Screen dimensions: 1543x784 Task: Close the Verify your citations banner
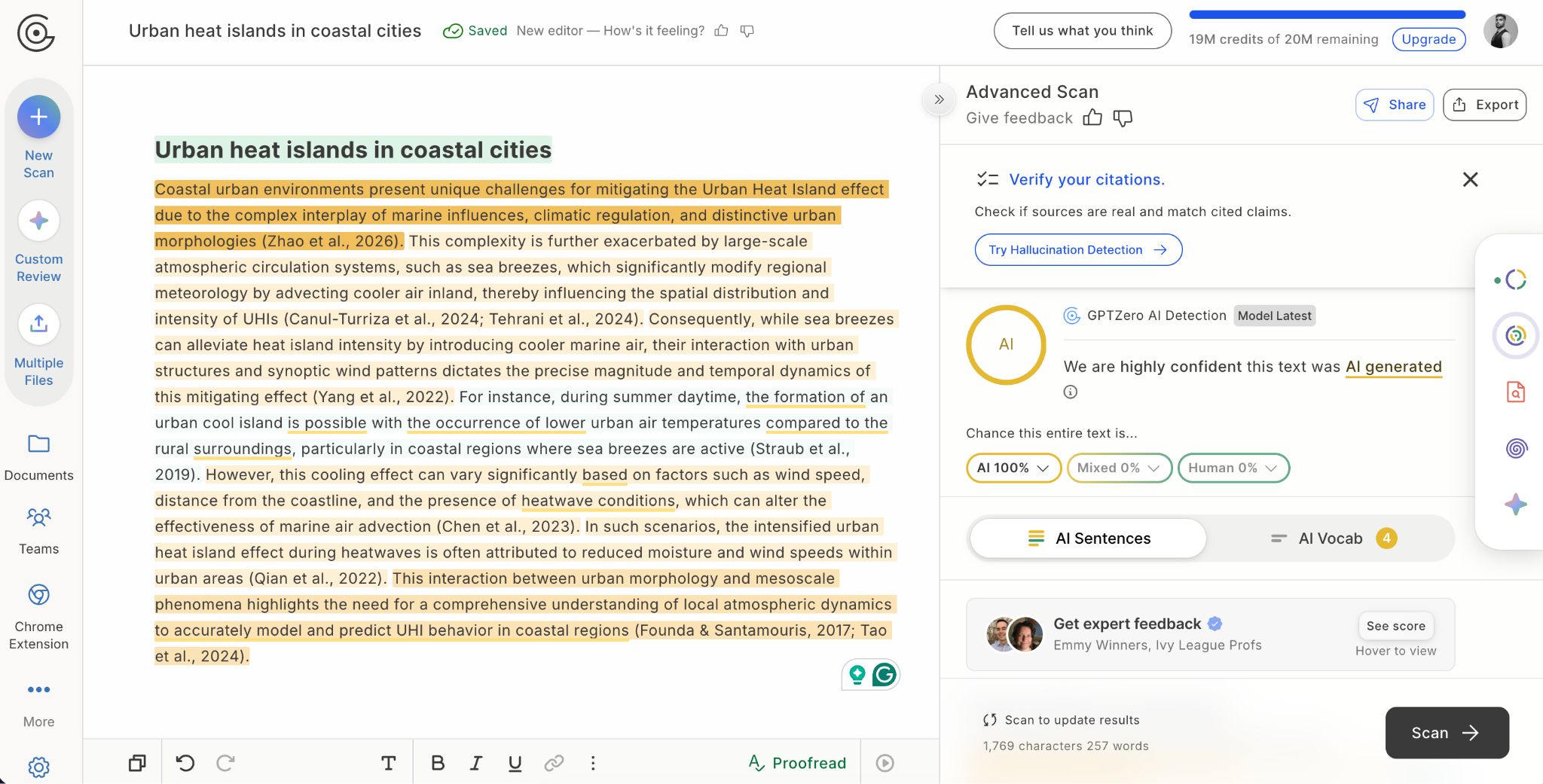[x=1470, y=179]
